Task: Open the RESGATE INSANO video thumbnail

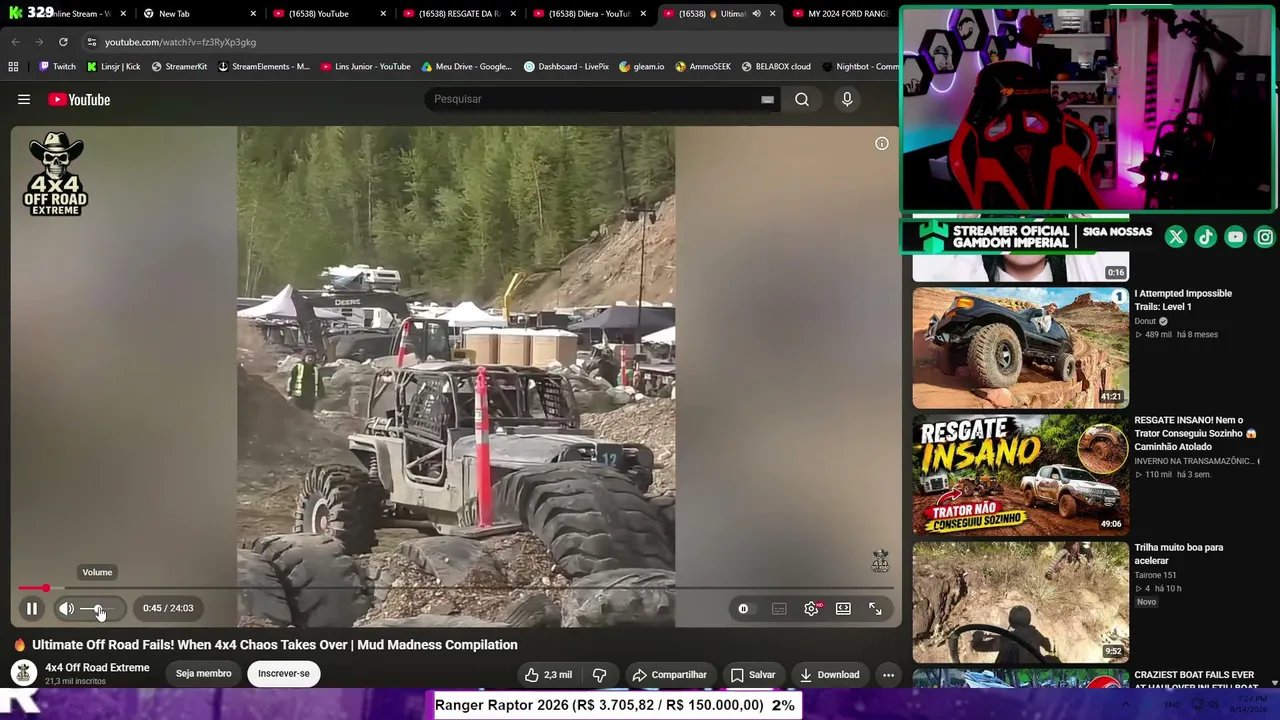Action: pos(1020,475)
